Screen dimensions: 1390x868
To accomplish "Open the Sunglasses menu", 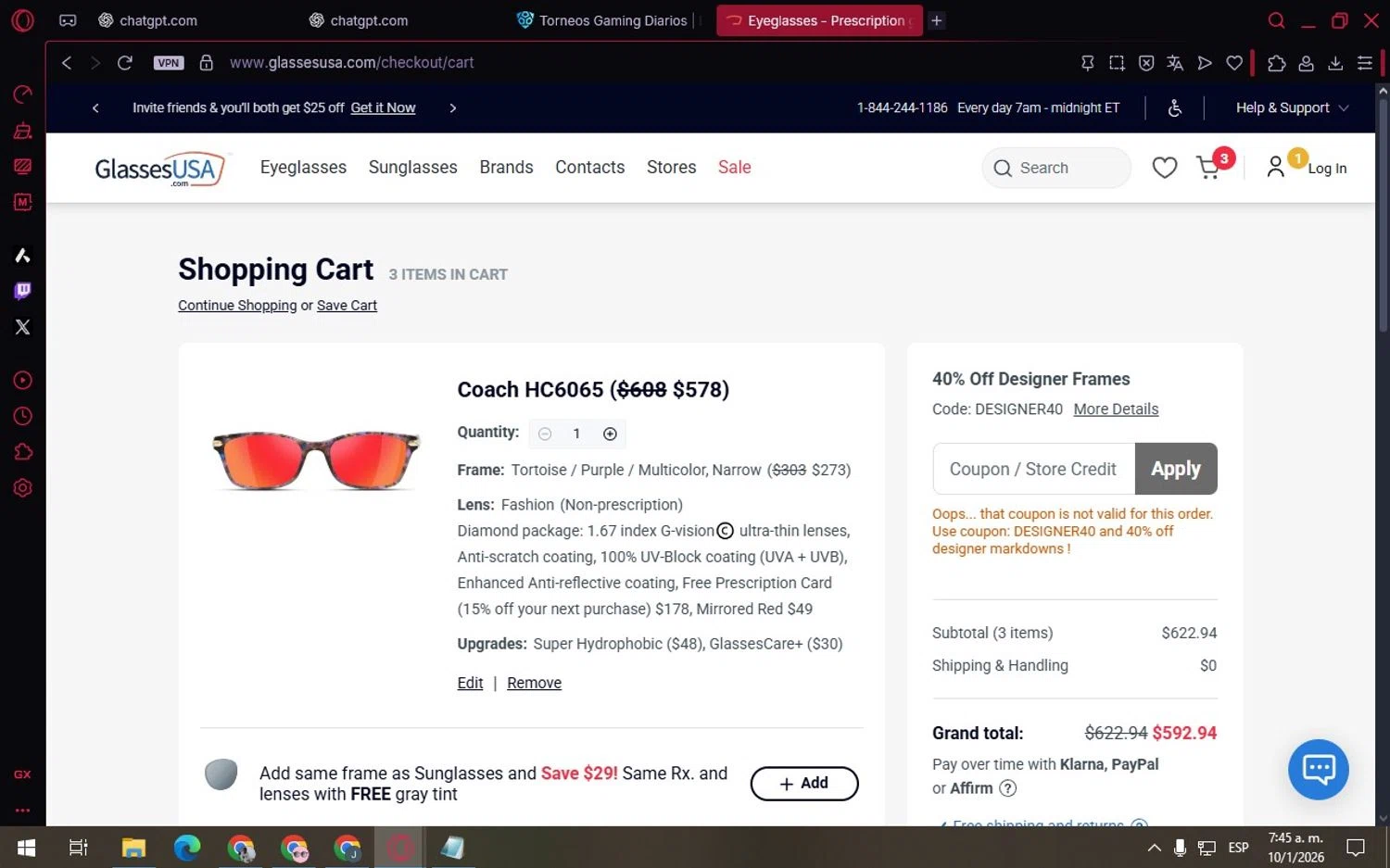I will click(x=412, y=168).
